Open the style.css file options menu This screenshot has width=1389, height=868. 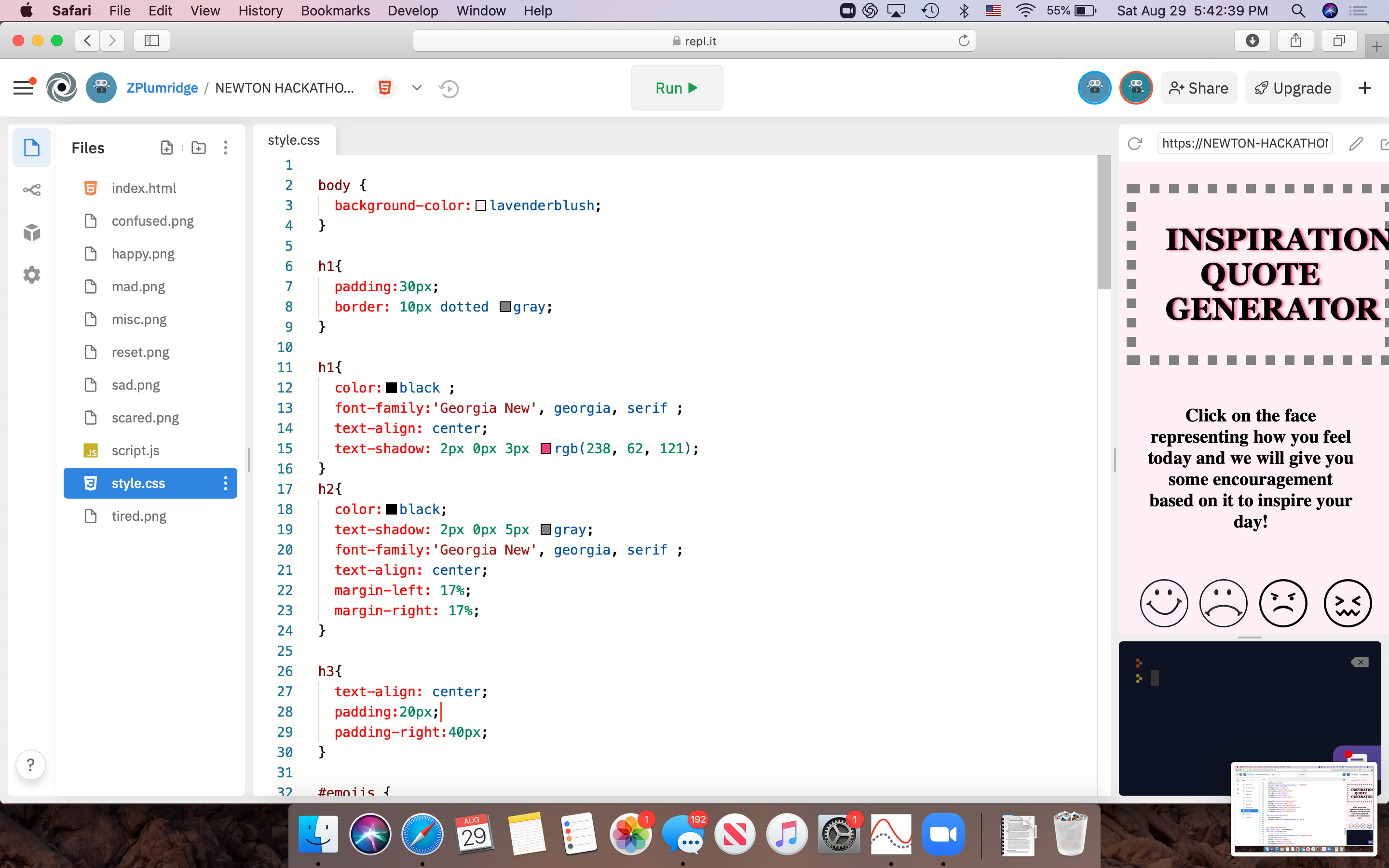(226, 483)
